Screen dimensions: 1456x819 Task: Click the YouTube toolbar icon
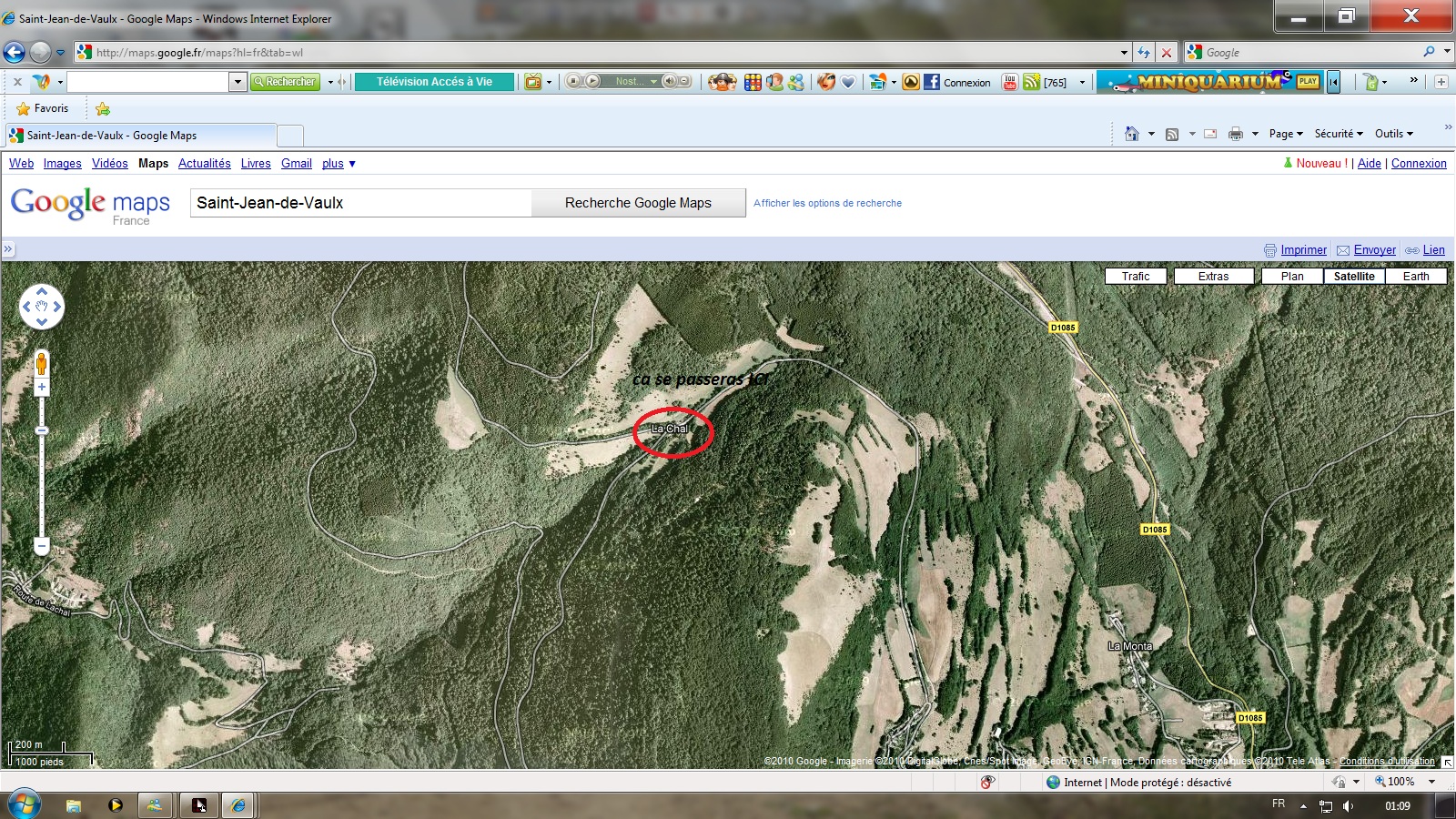[1009, 82]
